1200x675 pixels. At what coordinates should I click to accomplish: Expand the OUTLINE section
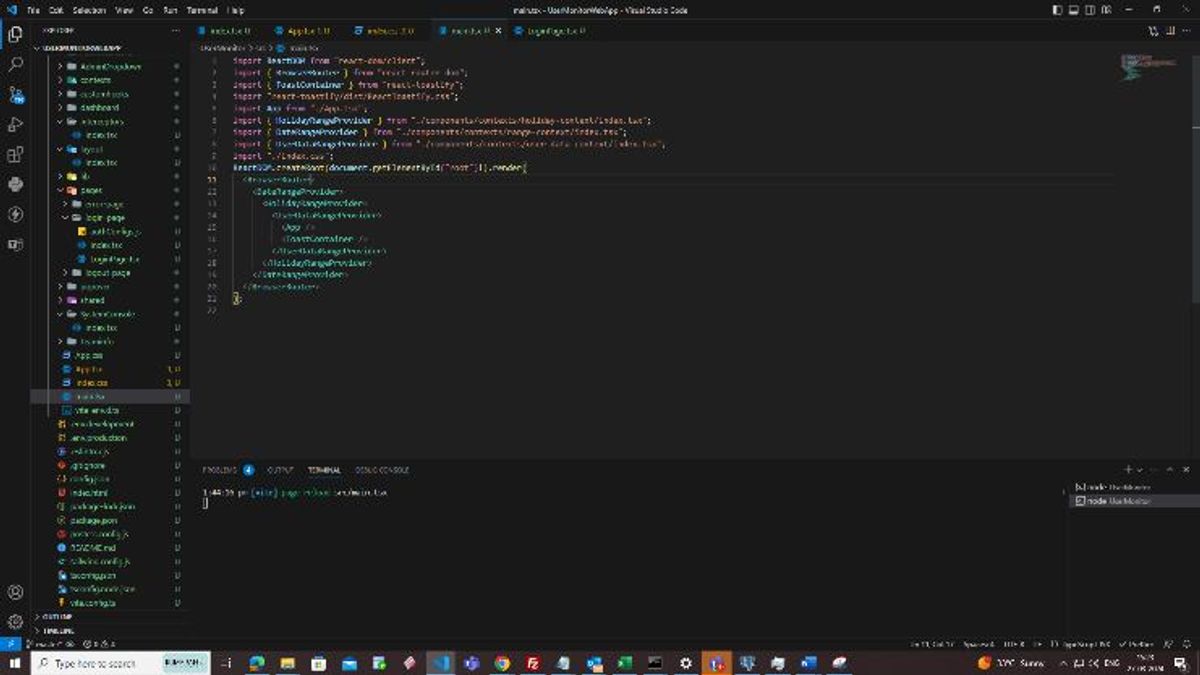point(58,617)
